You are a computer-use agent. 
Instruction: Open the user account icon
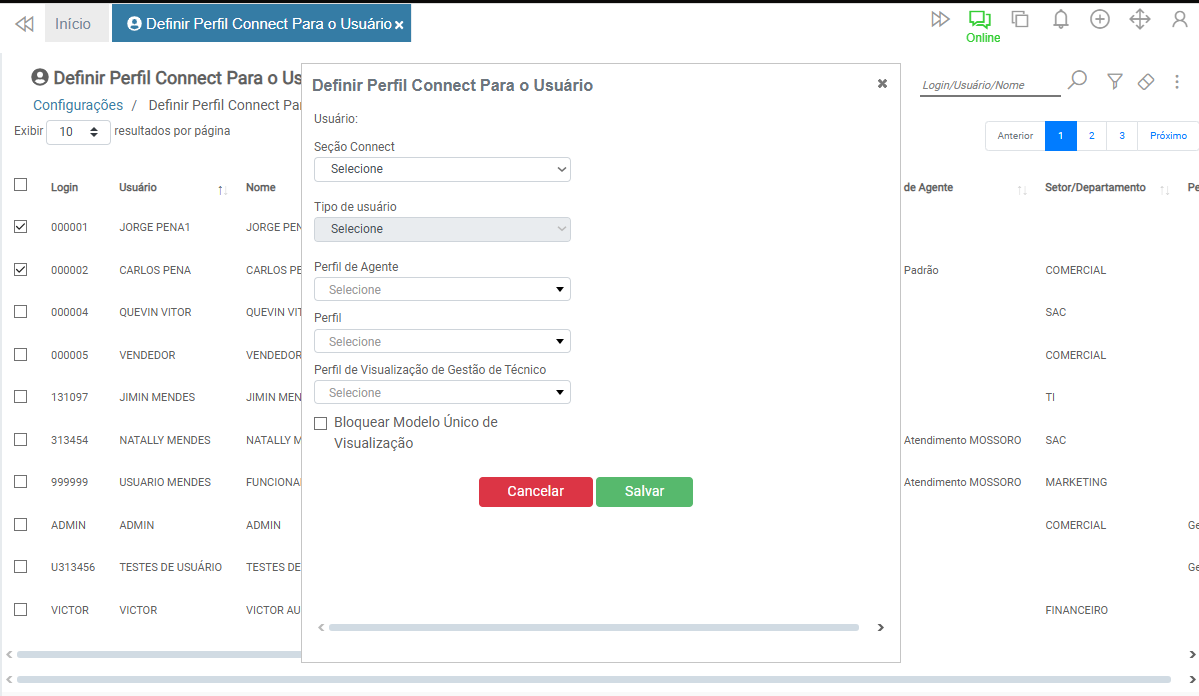[x=1180, y=20]
